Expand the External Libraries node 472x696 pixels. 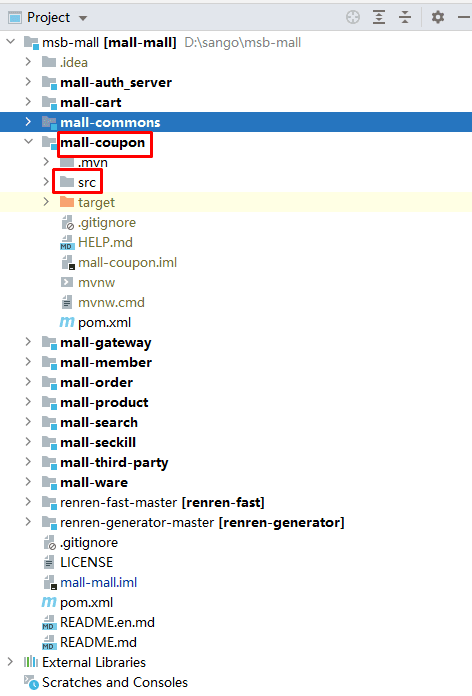pyautogui.click(x=10, y=662)
